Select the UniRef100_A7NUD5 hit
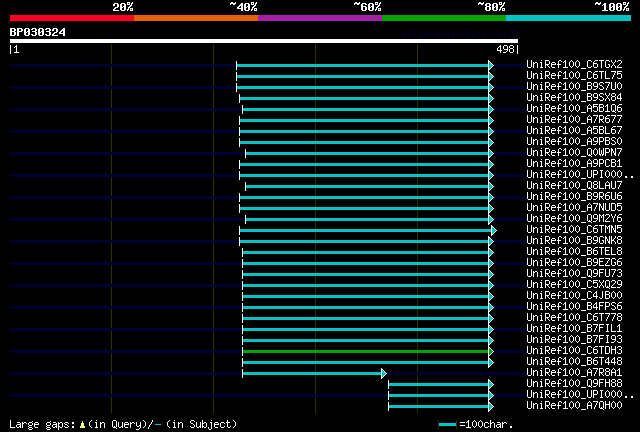This screenshot has height=432, width=640. (574, 208)
